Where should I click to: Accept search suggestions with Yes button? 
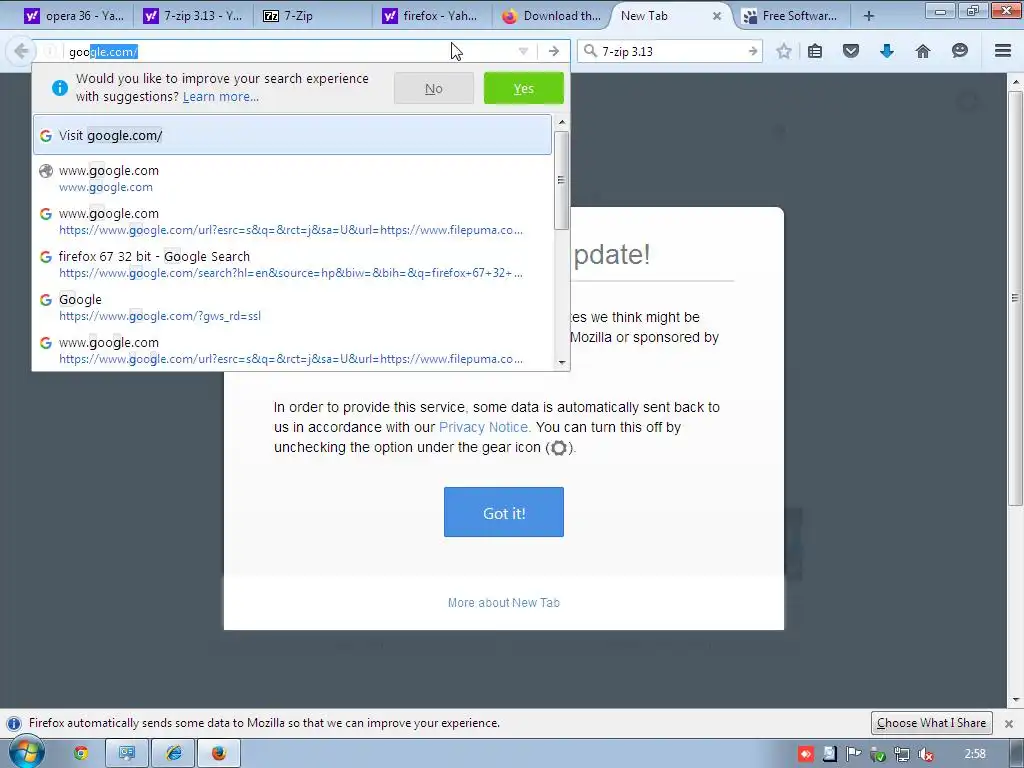524,88
